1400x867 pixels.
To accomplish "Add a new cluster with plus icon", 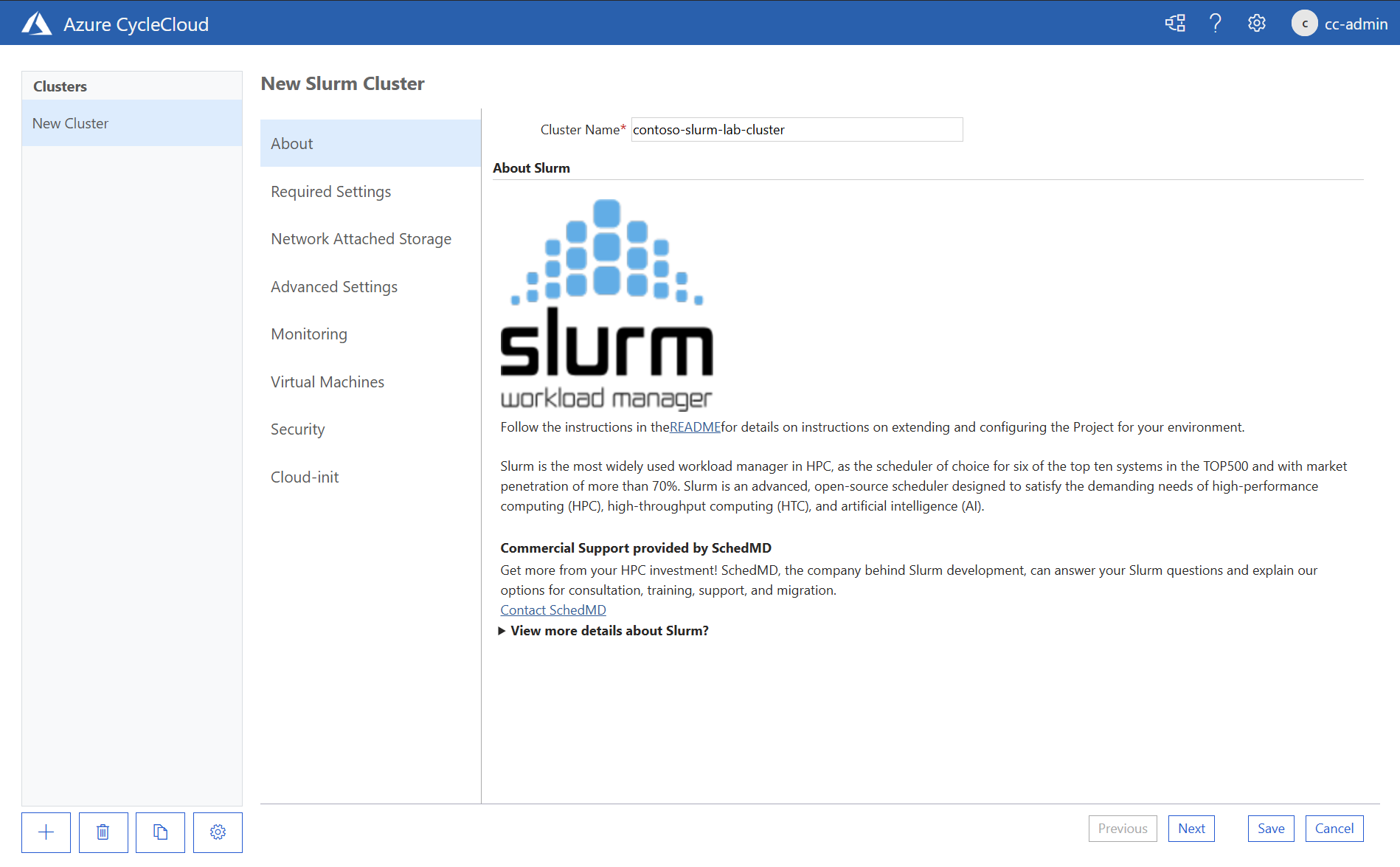I will (x=46, y=832).
